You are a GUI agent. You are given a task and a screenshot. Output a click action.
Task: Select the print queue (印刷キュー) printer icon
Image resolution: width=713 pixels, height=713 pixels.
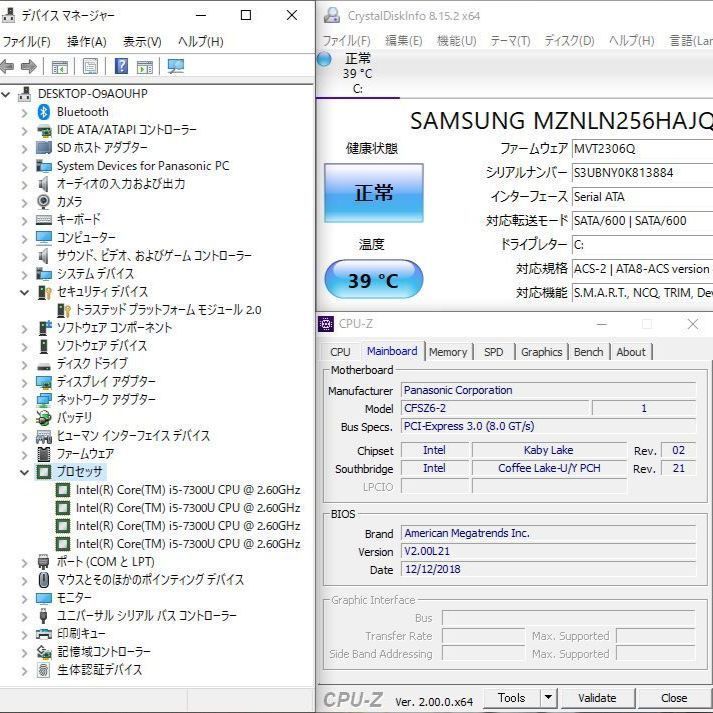tap(44, 633)
